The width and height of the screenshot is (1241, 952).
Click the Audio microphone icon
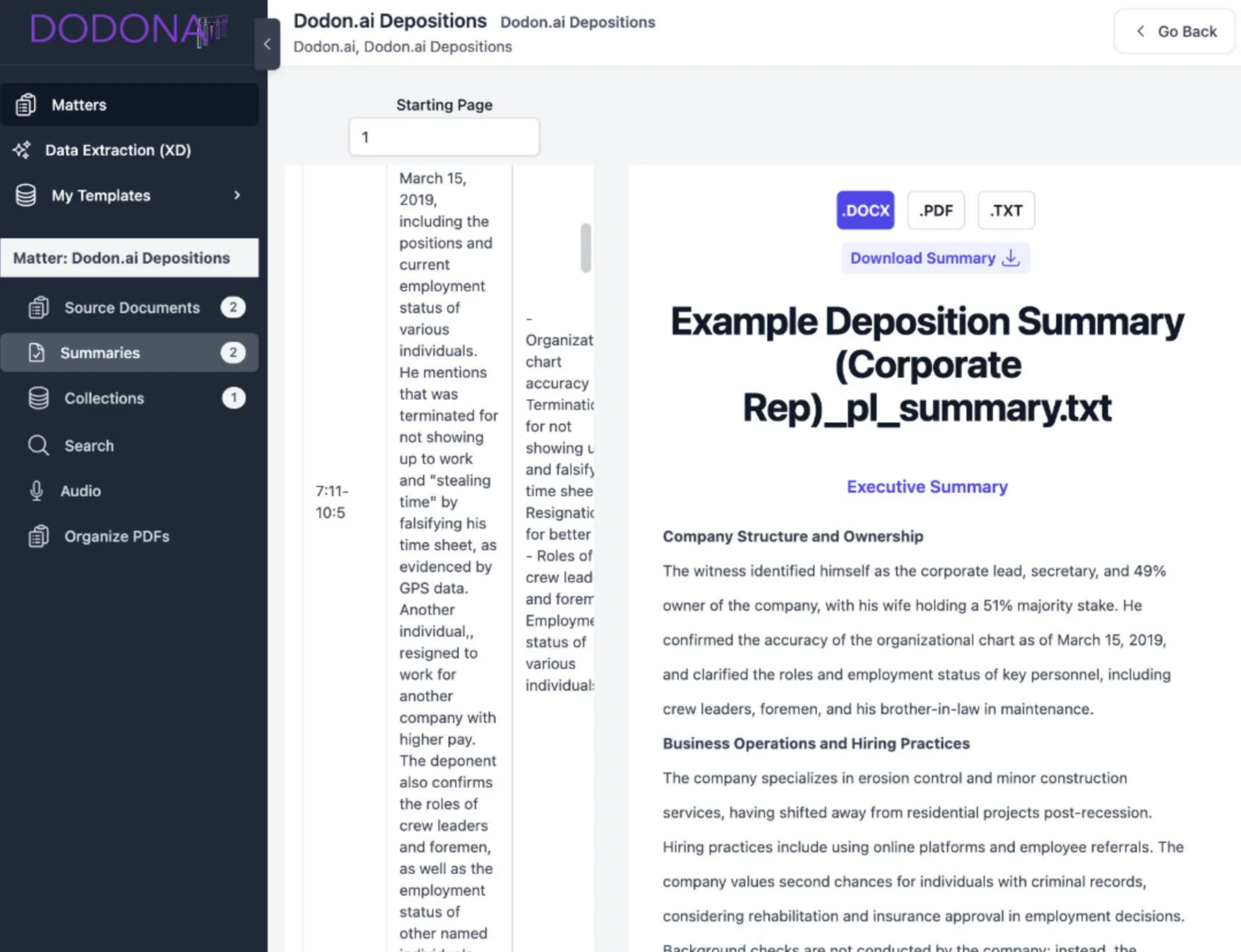[36, 491]
